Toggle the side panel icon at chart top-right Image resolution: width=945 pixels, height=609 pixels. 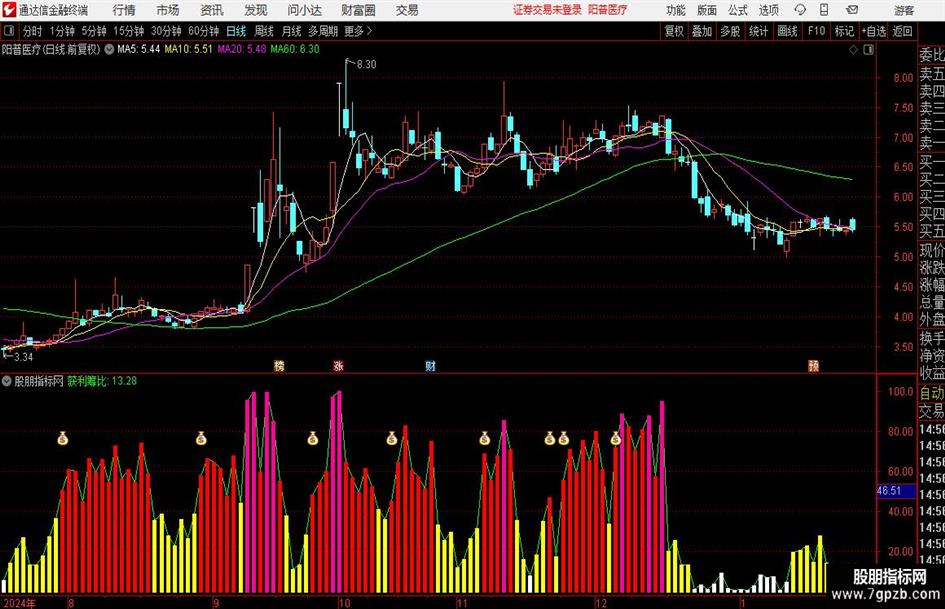coord(868,50)
